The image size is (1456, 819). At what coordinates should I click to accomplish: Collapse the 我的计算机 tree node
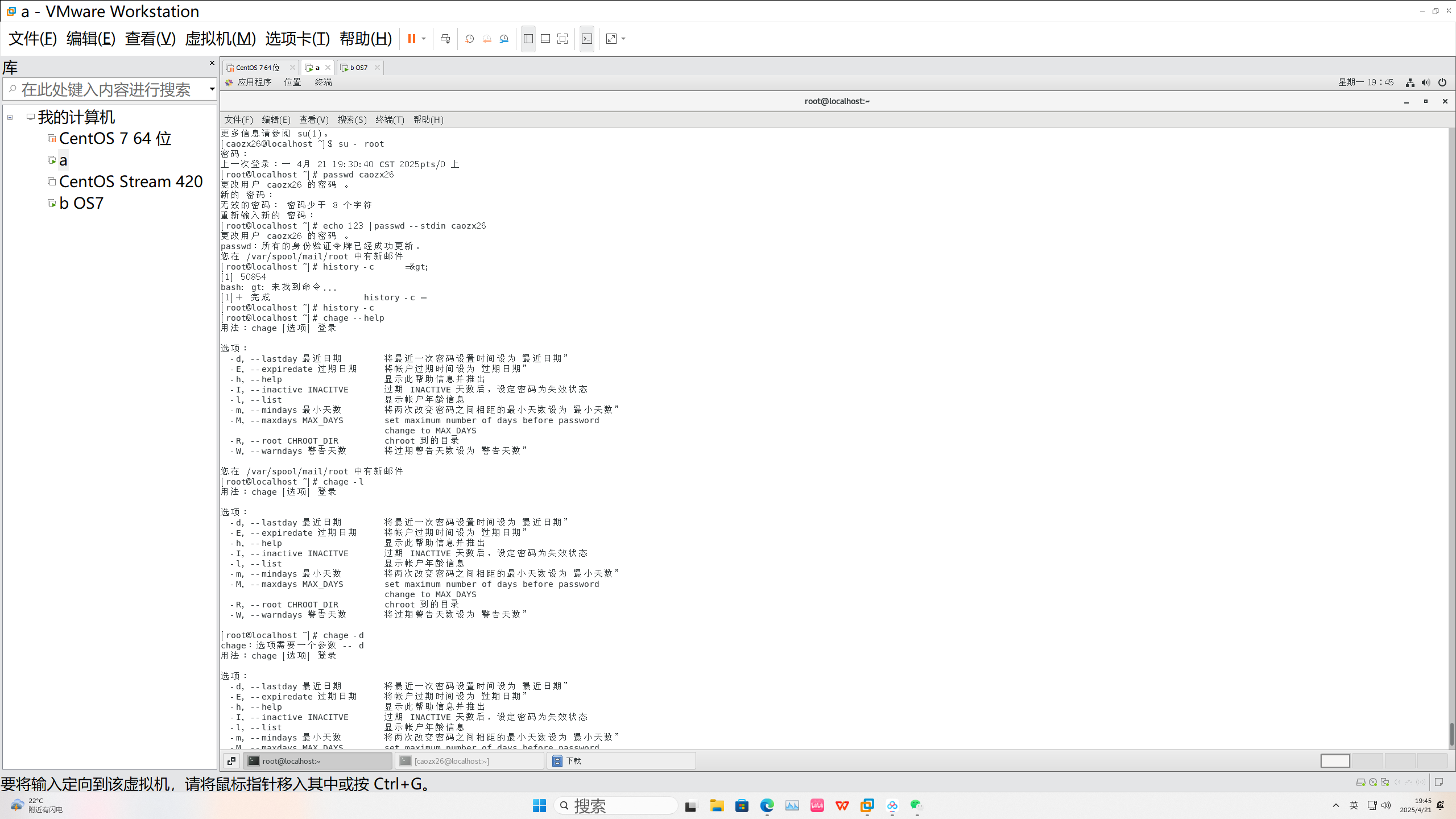pyautogui.click(x=10, y=118)
